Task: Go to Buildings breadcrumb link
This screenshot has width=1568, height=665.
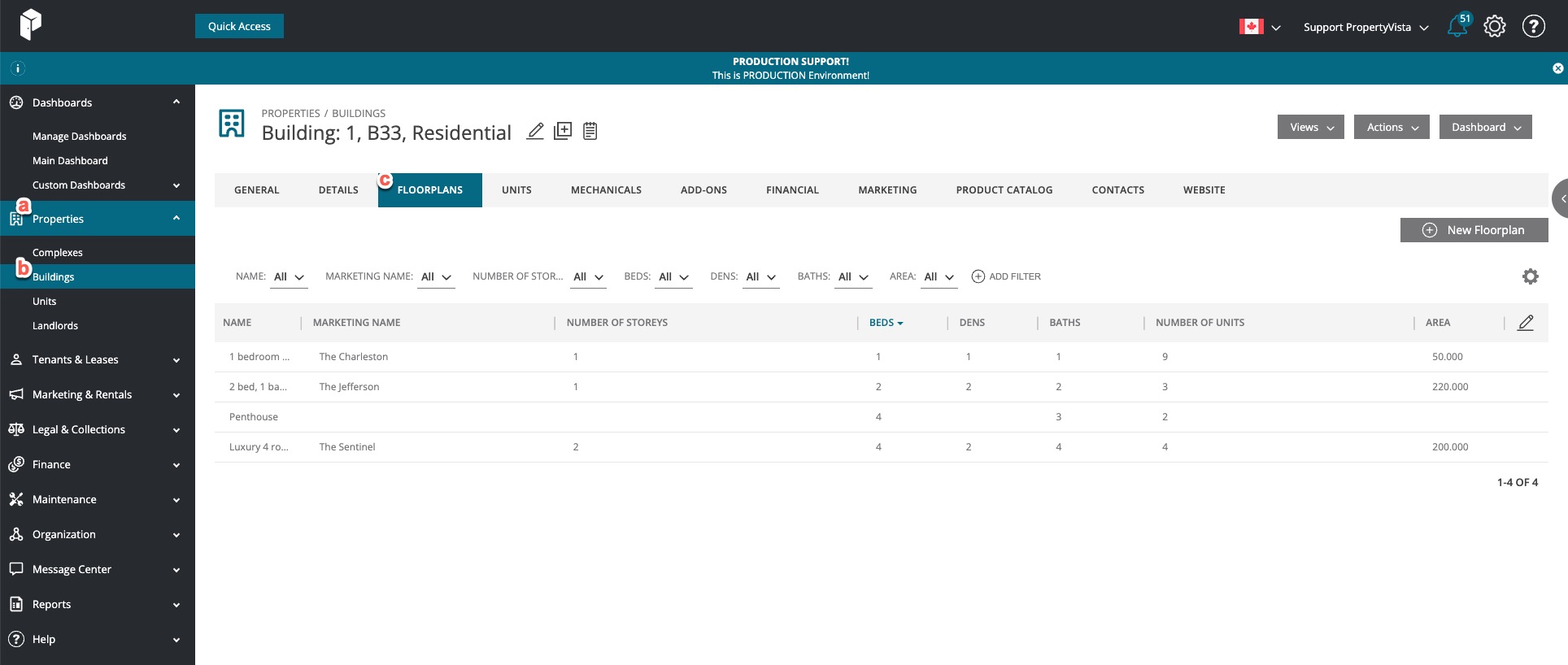Action: click(359, 113)
